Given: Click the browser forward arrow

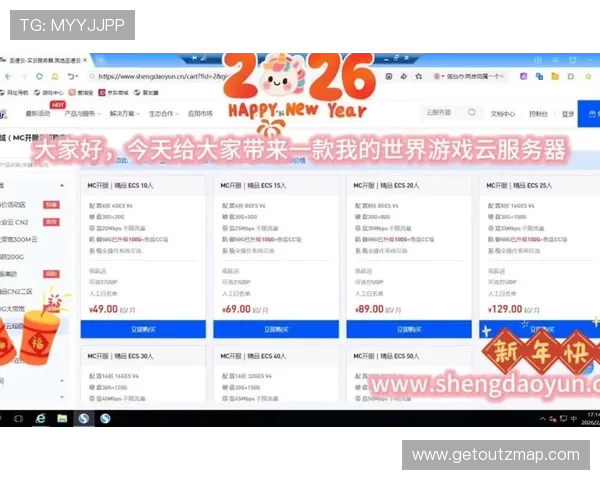Looking at the screenshot, I should coord(24,77).
